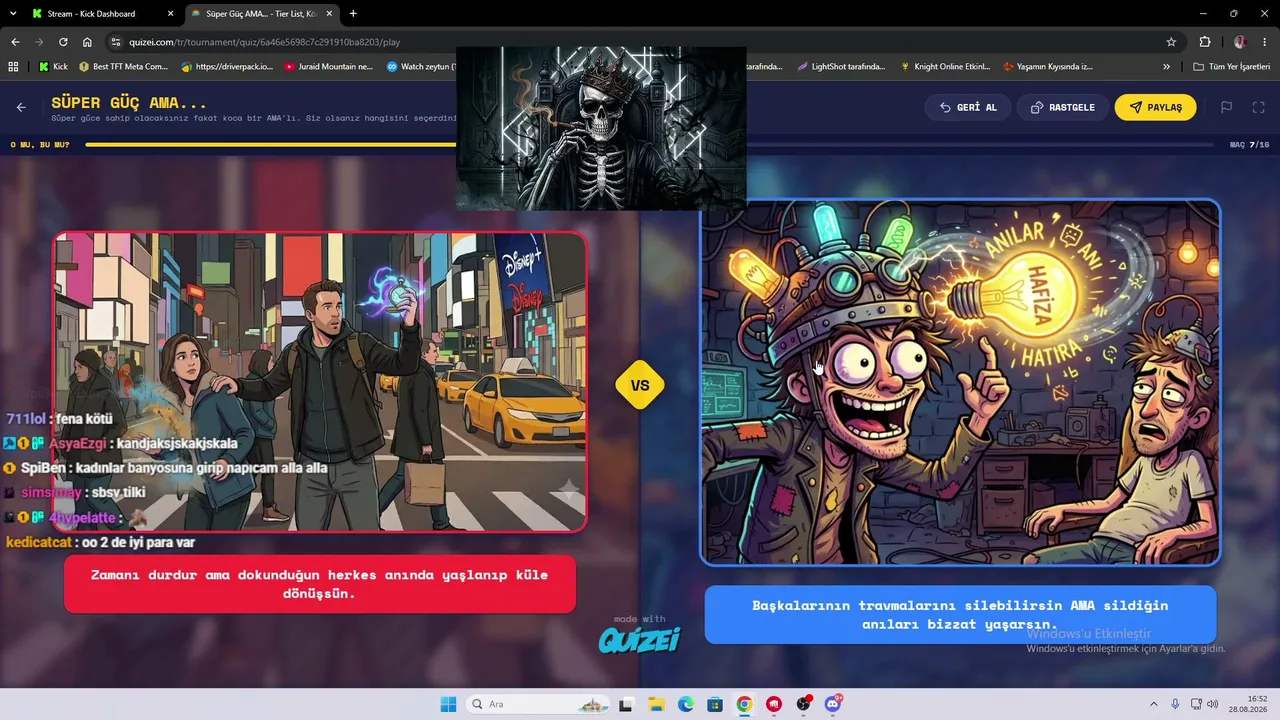
Task: Pick the mad scientist memory image
Action: point(960,382)
